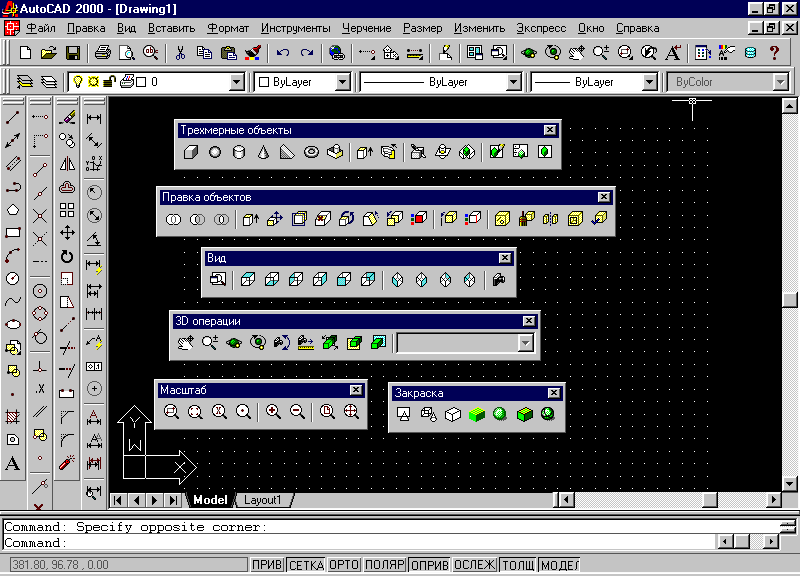Viewport: 800px width, 576px height.
Task: Toggle layer lightbulb on/off icon
Action: click(78, 82)
